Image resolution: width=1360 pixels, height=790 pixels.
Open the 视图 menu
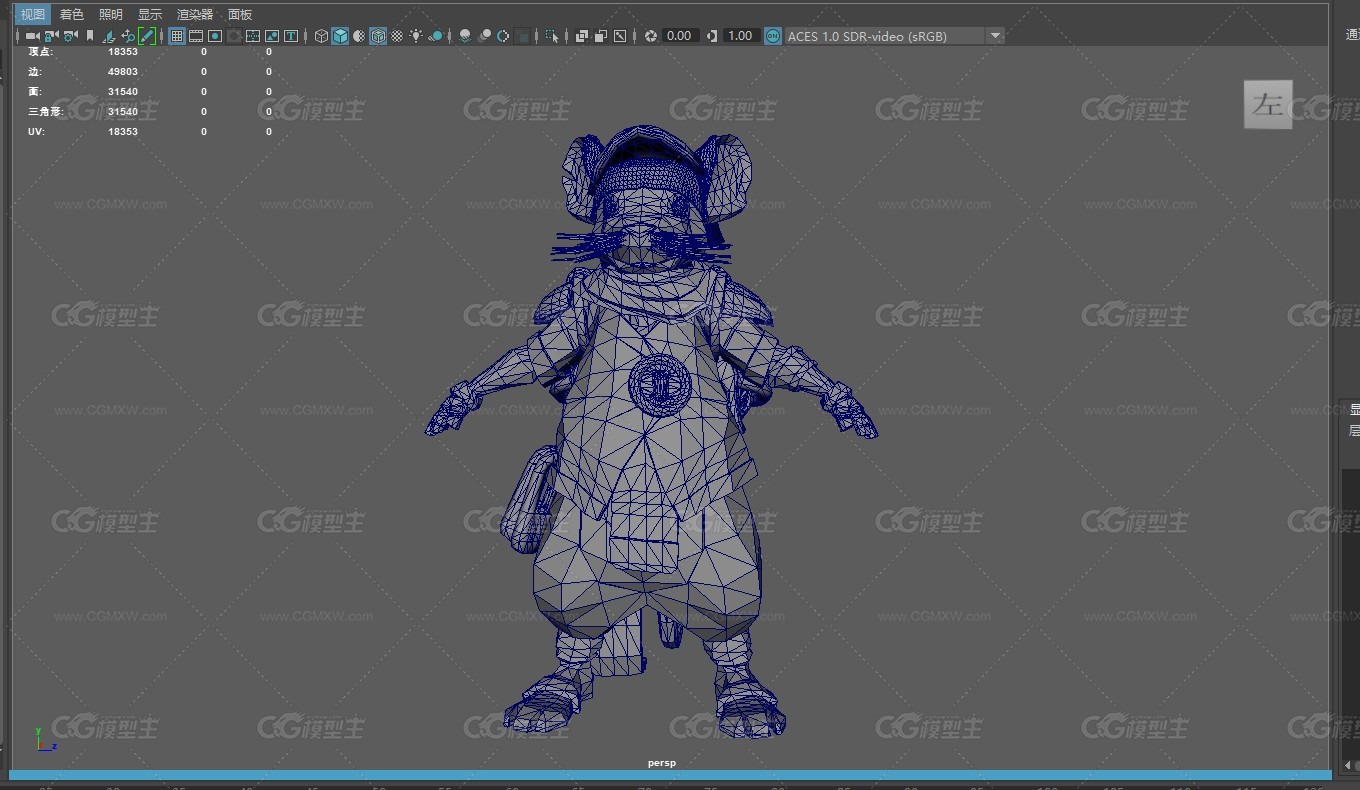[x=33, y=14]
